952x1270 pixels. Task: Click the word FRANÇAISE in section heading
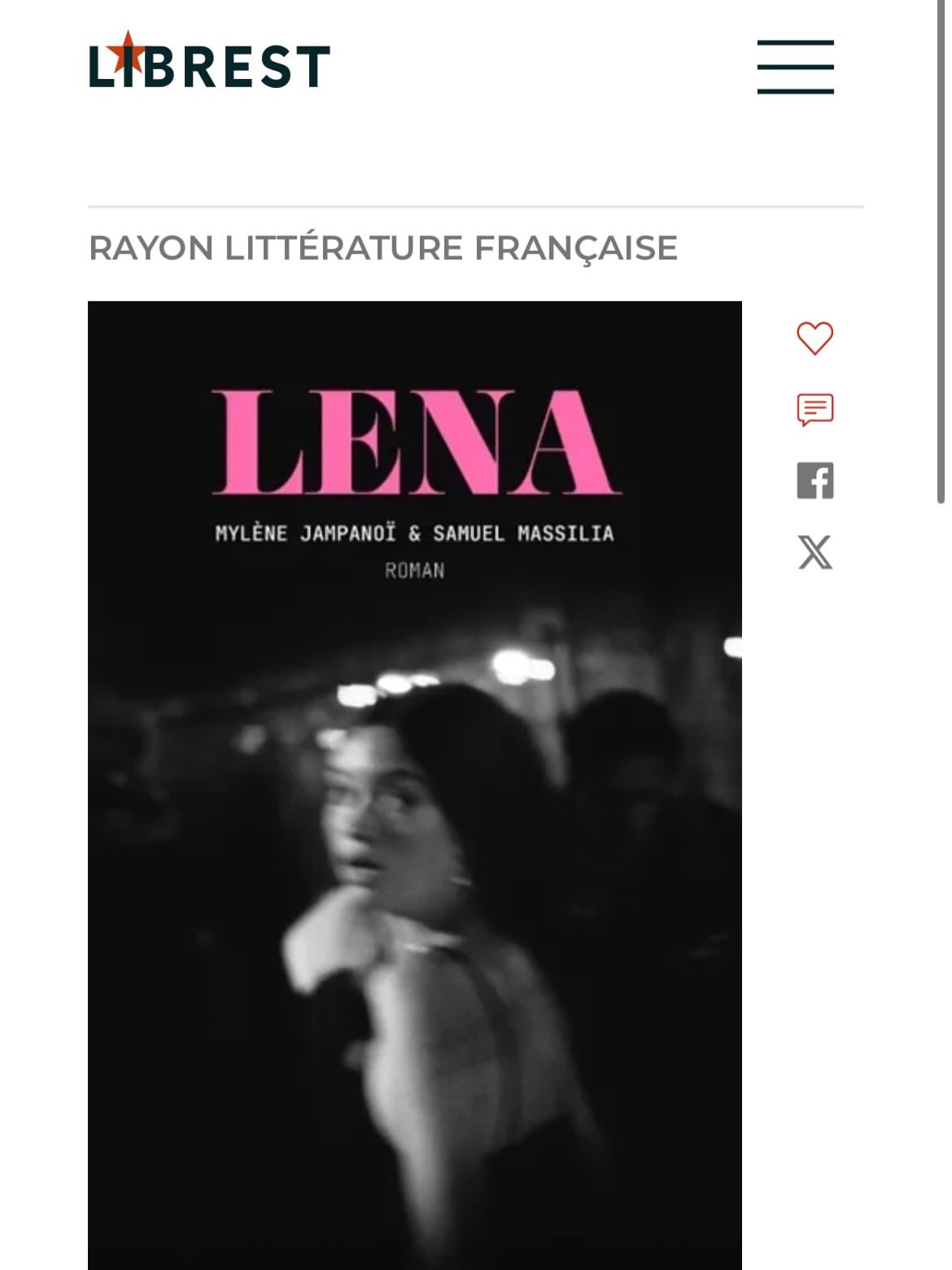click(575, 248)
